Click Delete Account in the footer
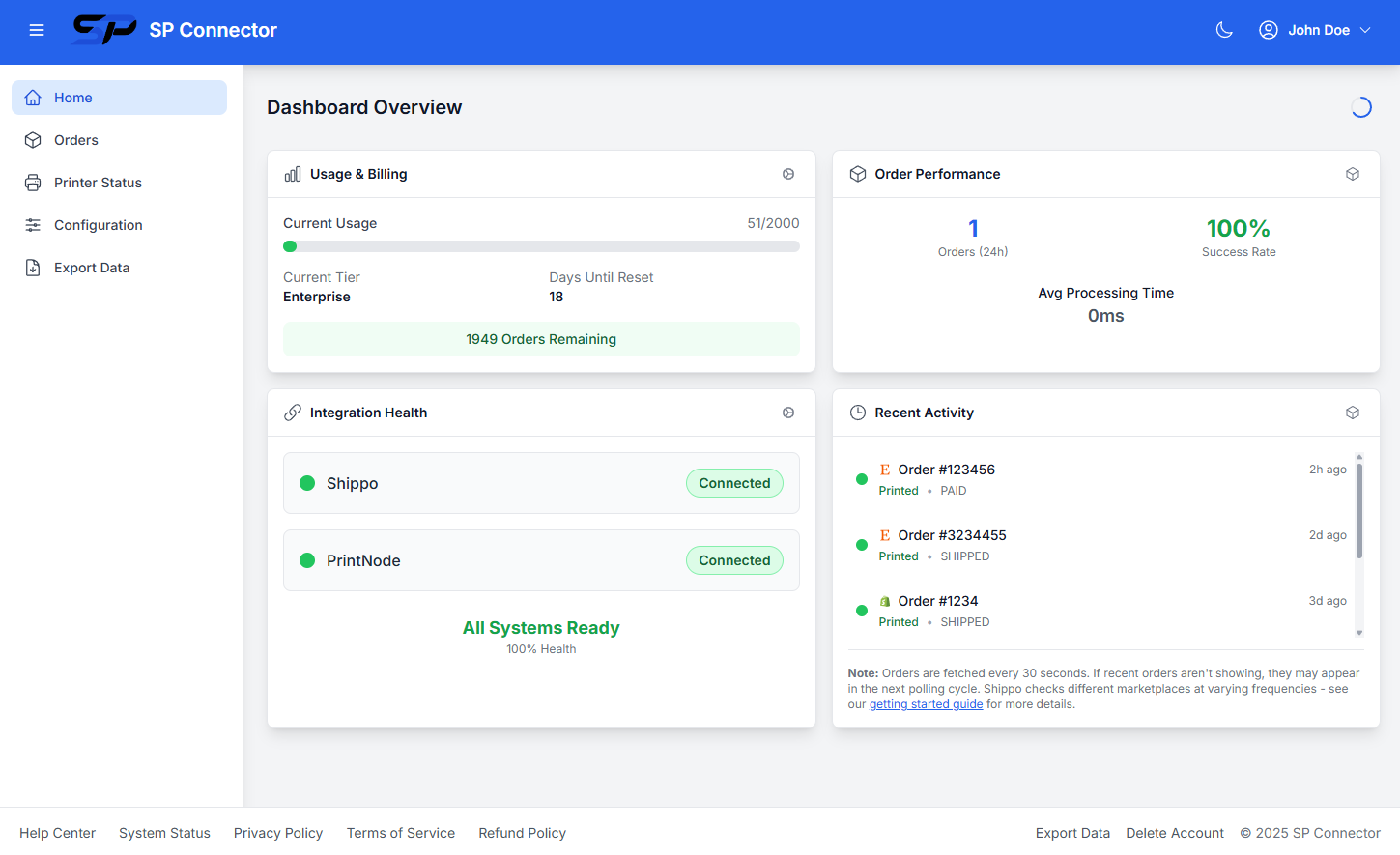Screen dimensions: 1400x855 pos(1175,833)
